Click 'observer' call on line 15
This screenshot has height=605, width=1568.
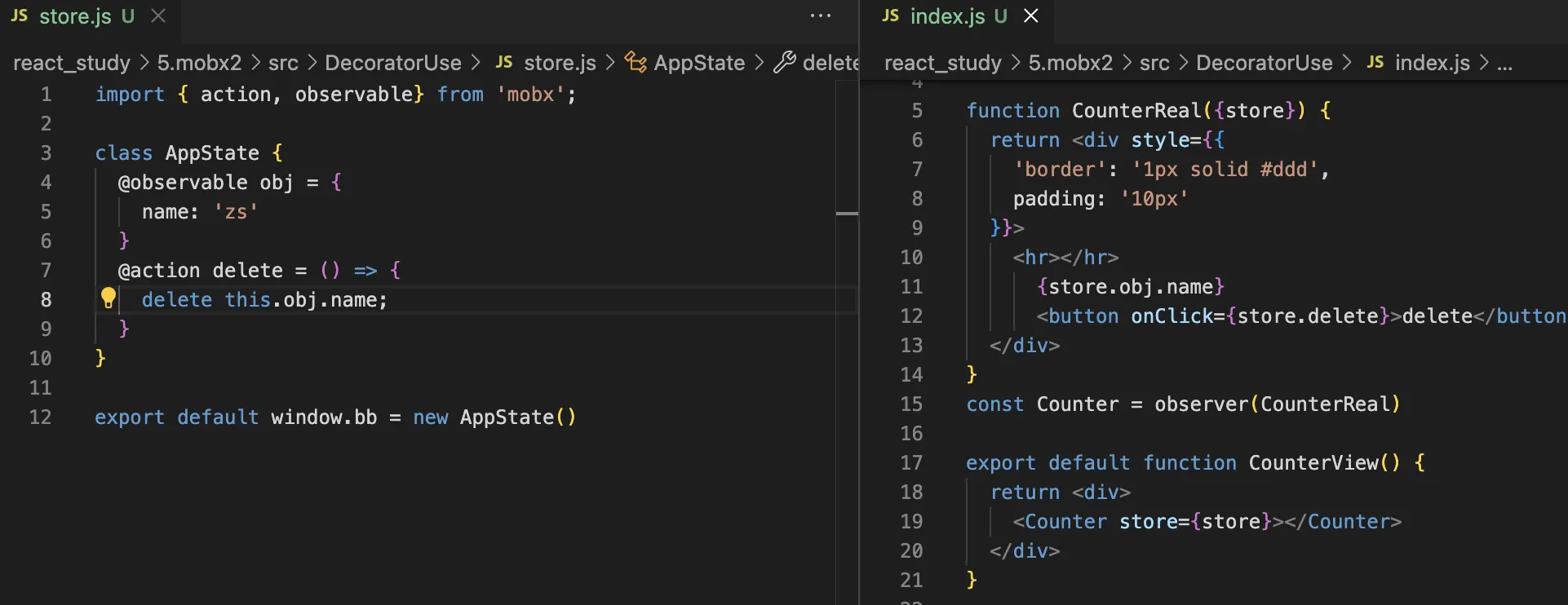coord(1201,404)
